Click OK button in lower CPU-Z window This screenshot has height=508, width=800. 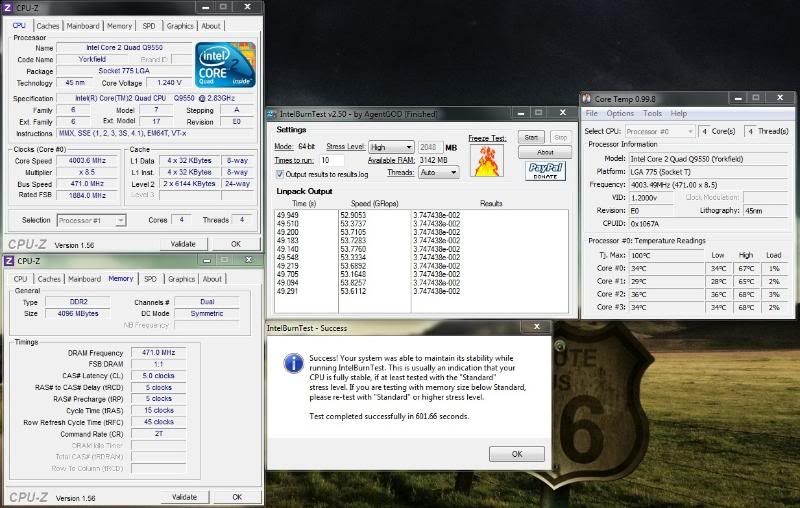click(237, 497)
